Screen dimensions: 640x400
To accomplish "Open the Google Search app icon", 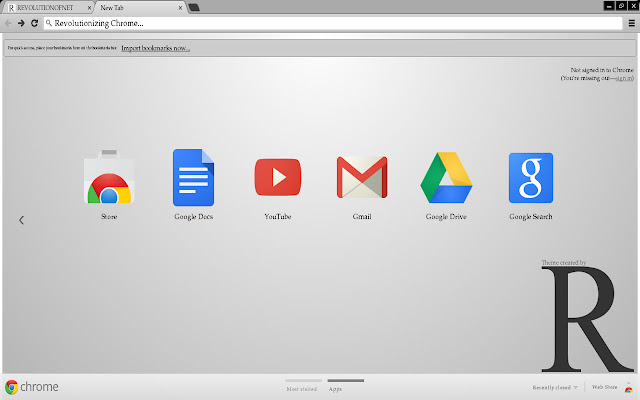I will (531, 178).
